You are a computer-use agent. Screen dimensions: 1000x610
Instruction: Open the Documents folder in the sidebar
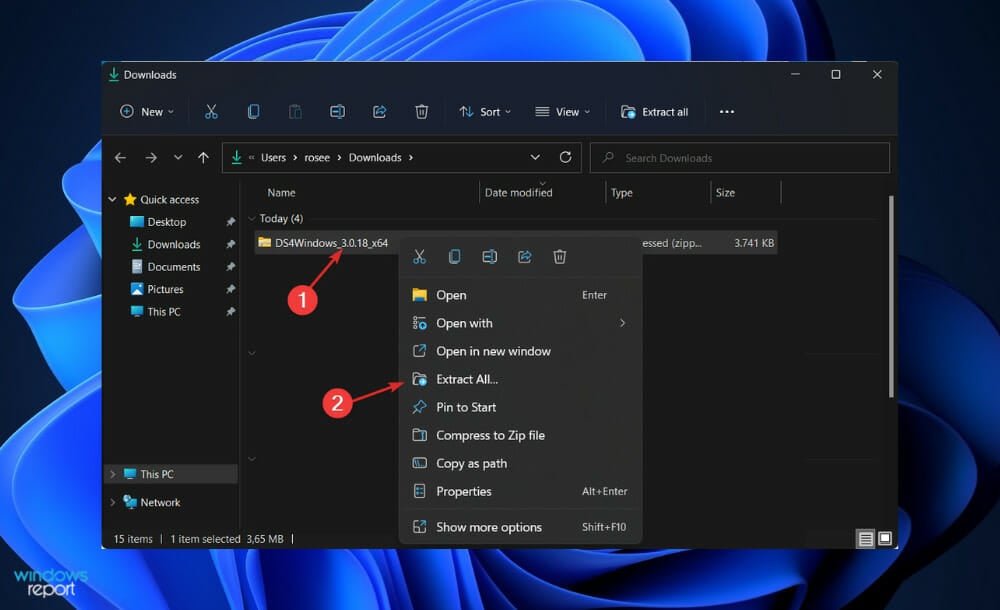pyautogui.click(x=174, y=267)
